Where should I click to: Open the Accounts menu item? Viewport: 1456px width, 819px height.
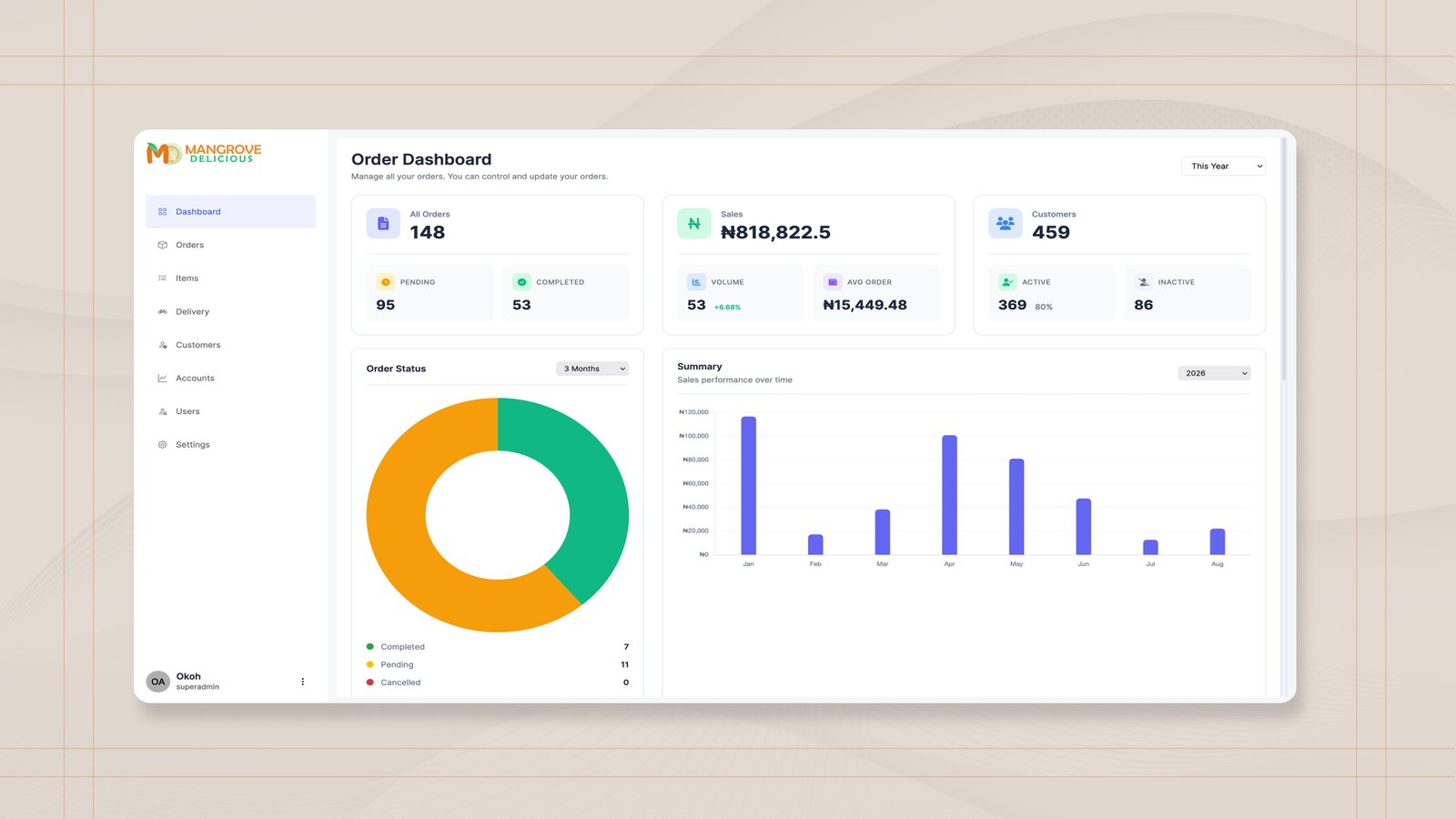230,379
